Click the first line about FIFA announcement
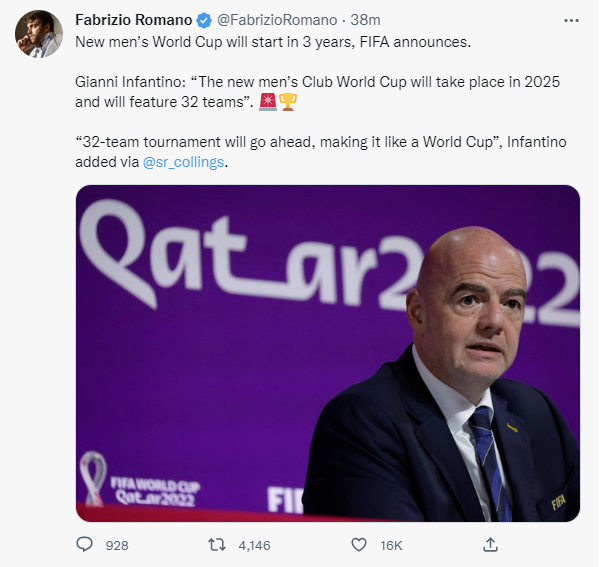614x567 pixels. [262, 43]
